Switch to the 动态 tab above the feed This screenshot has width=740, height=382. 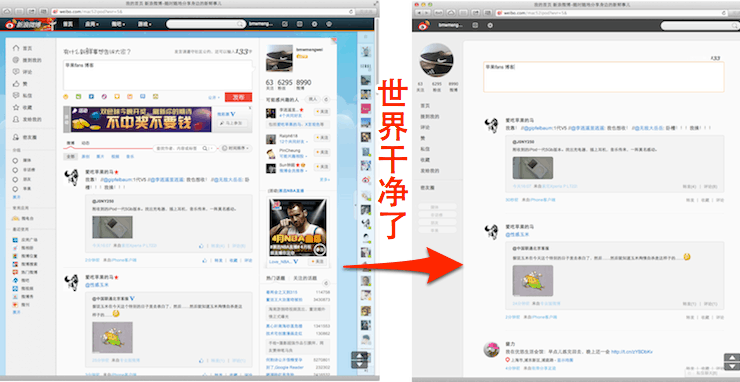(86, 143)
